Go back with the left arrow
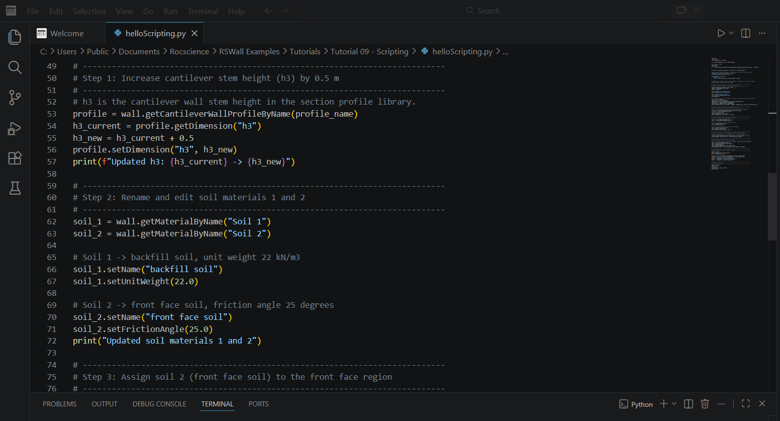The height and width of the screenshot is (421, 780). pyautogui.click(x=269, y=11)
